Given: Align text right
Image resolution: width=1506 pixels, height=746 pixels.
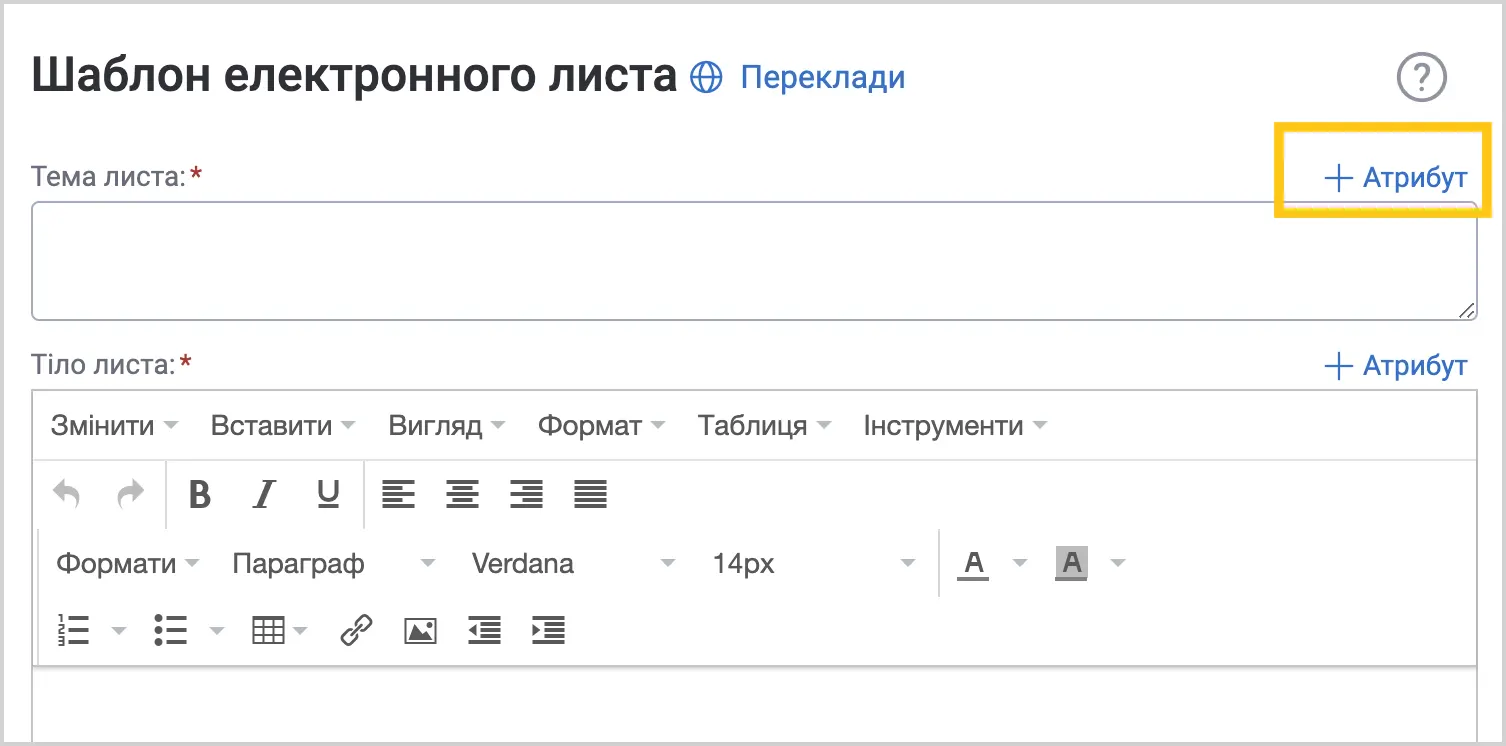Looking at the screenshot, I should (x=526, y=494).
